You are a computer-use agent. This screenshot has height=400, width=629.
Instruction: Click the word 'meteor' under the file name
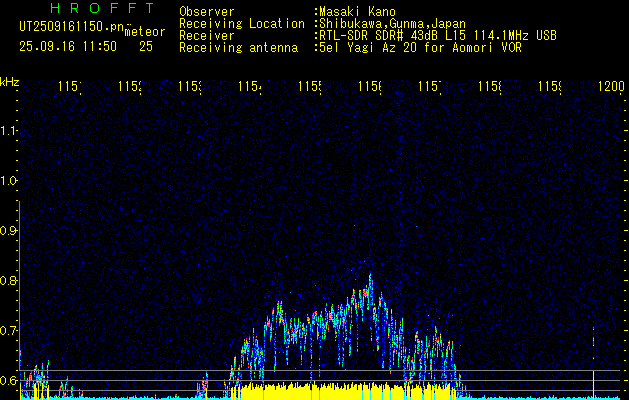pos(145,32)
